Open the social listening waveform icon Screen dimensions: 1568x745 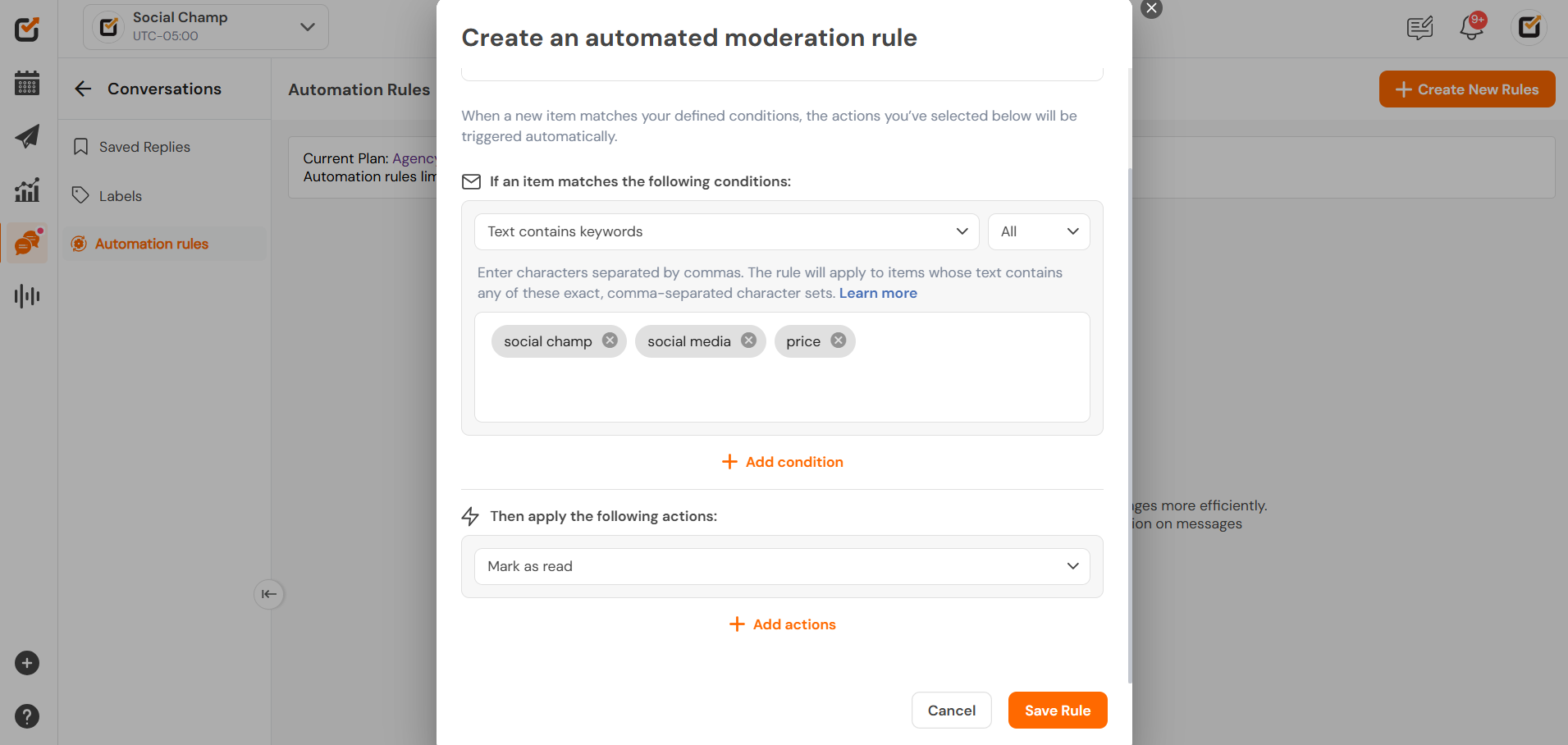(27, 296)
